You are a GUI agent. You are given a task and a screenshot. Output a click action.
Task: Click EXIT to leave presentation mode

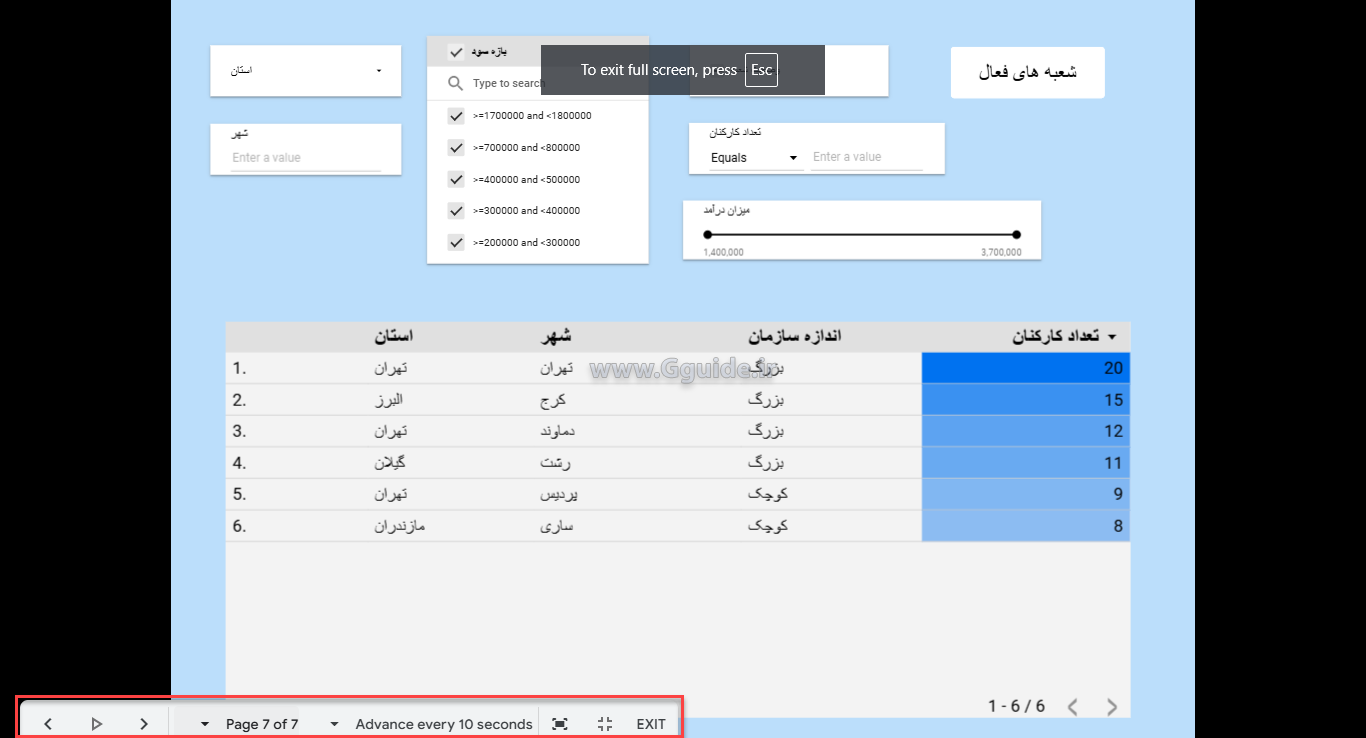point(650,723)
